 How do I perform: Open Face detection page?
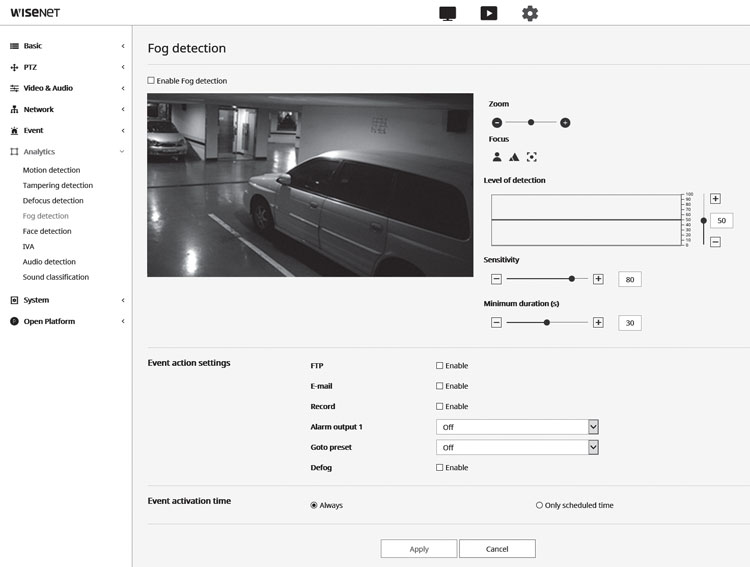click(x=47, y=231)
